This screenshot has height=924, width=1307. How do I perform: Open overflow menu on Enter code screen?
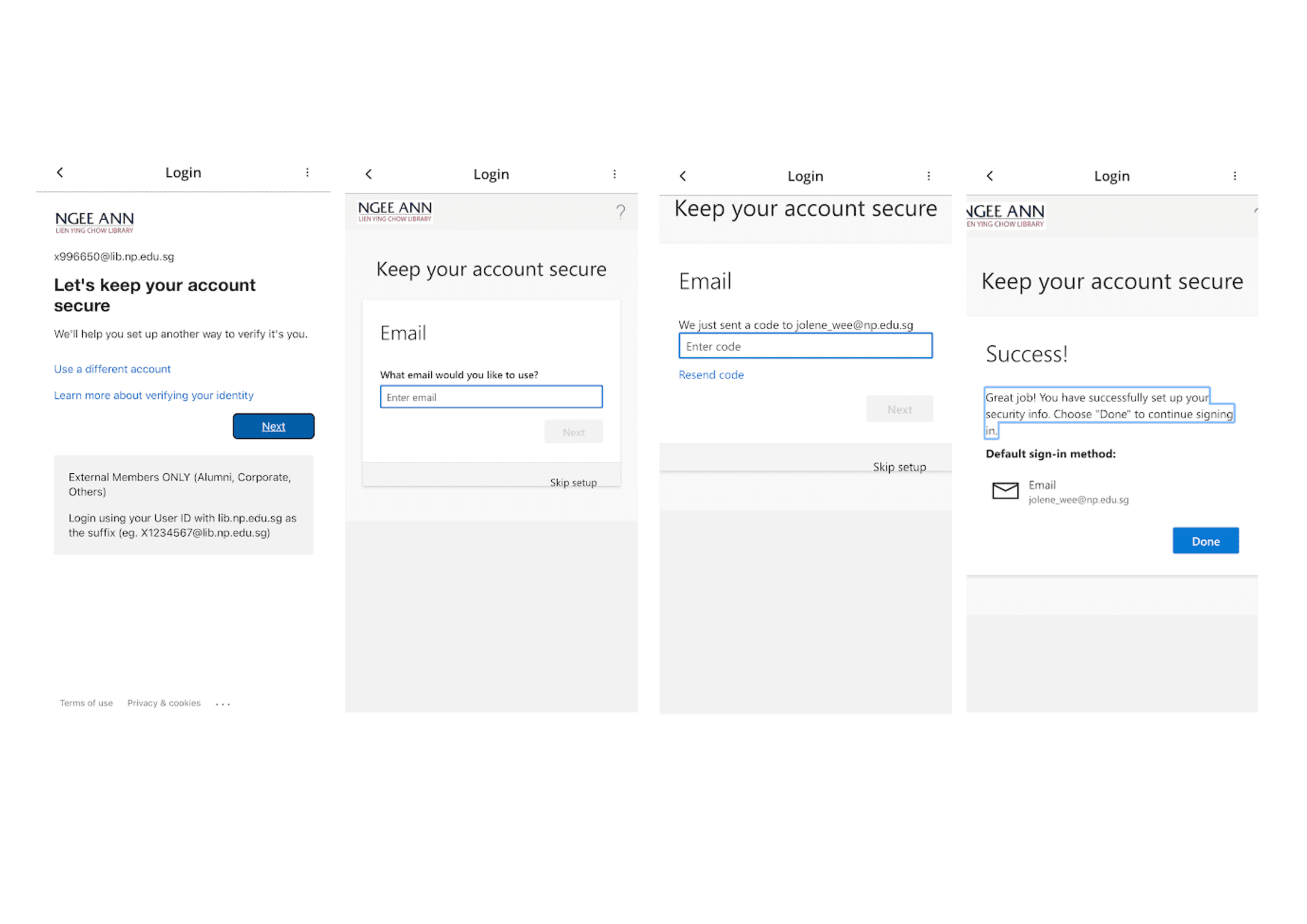coord(929,176)
